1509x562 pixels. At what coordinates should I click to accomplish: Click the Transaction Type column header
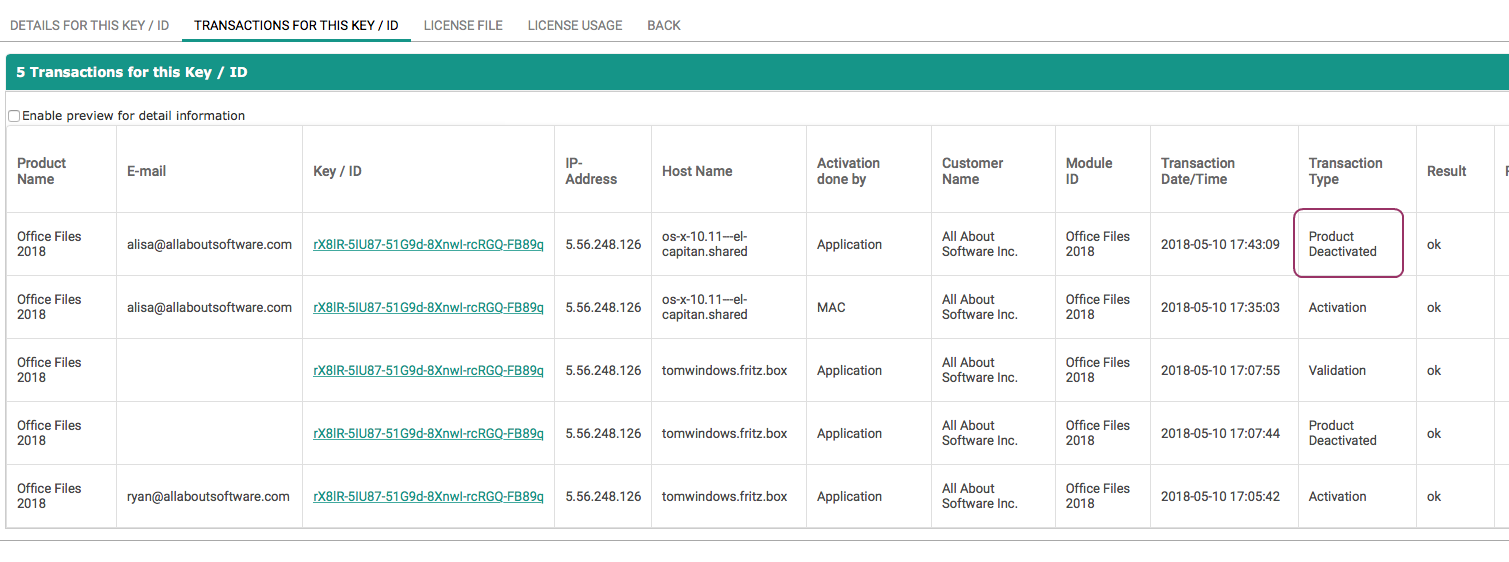point(1345,171)
